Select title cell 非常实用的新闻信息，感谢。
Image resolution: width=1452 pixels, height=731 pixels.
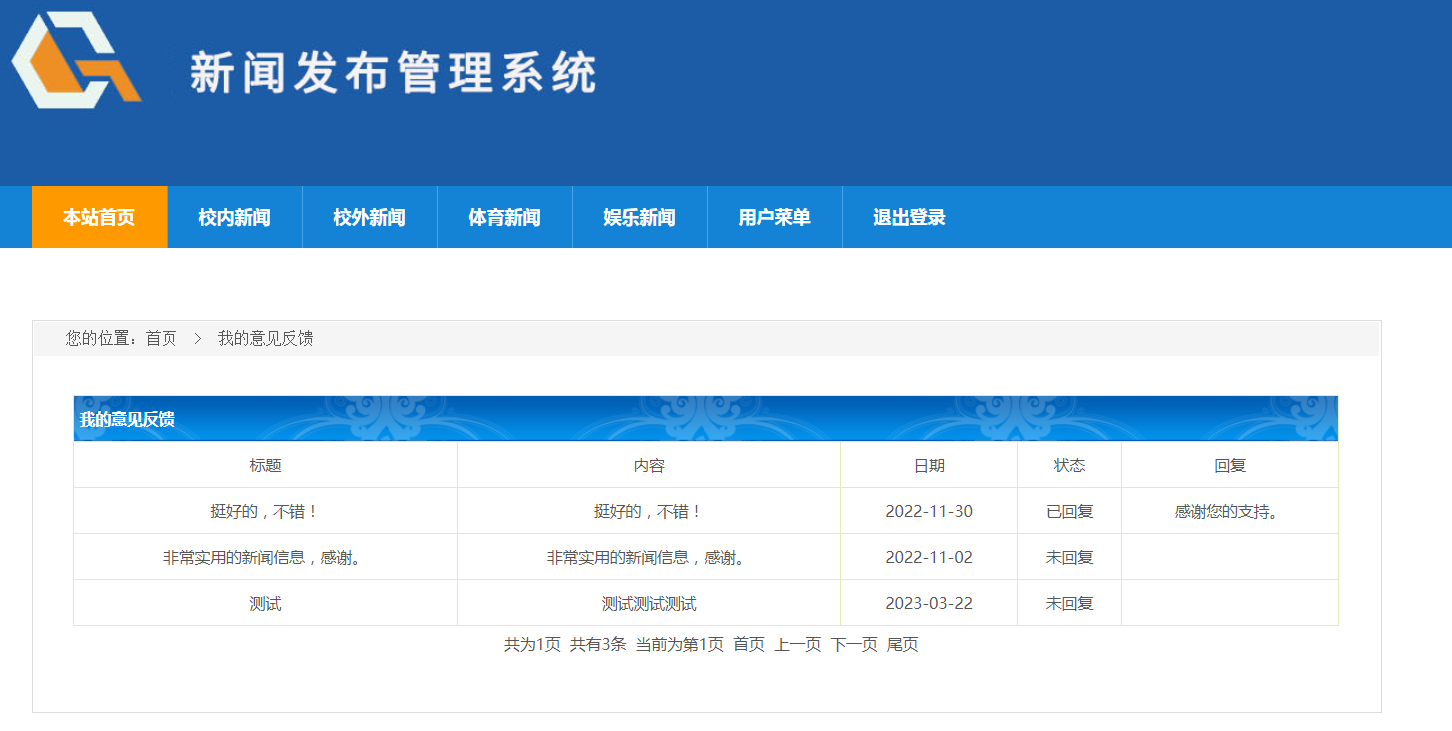point(265,557)
